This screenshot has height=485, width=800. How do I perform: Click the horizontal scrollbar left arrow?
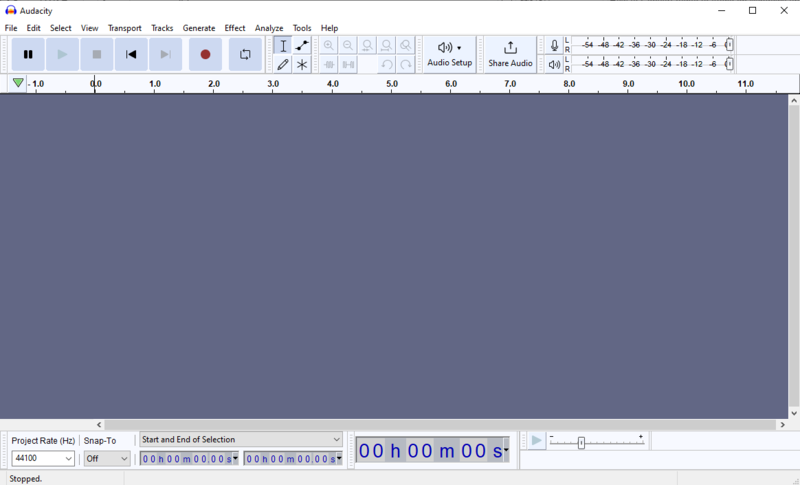99,424
